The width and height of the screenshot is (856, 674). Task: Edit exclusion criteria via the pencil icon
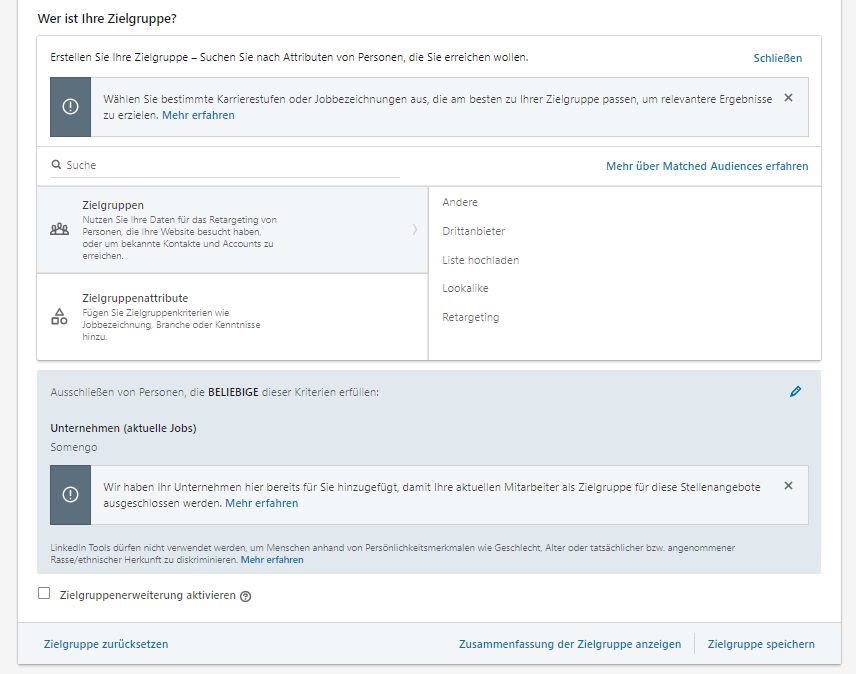[796, 392]
